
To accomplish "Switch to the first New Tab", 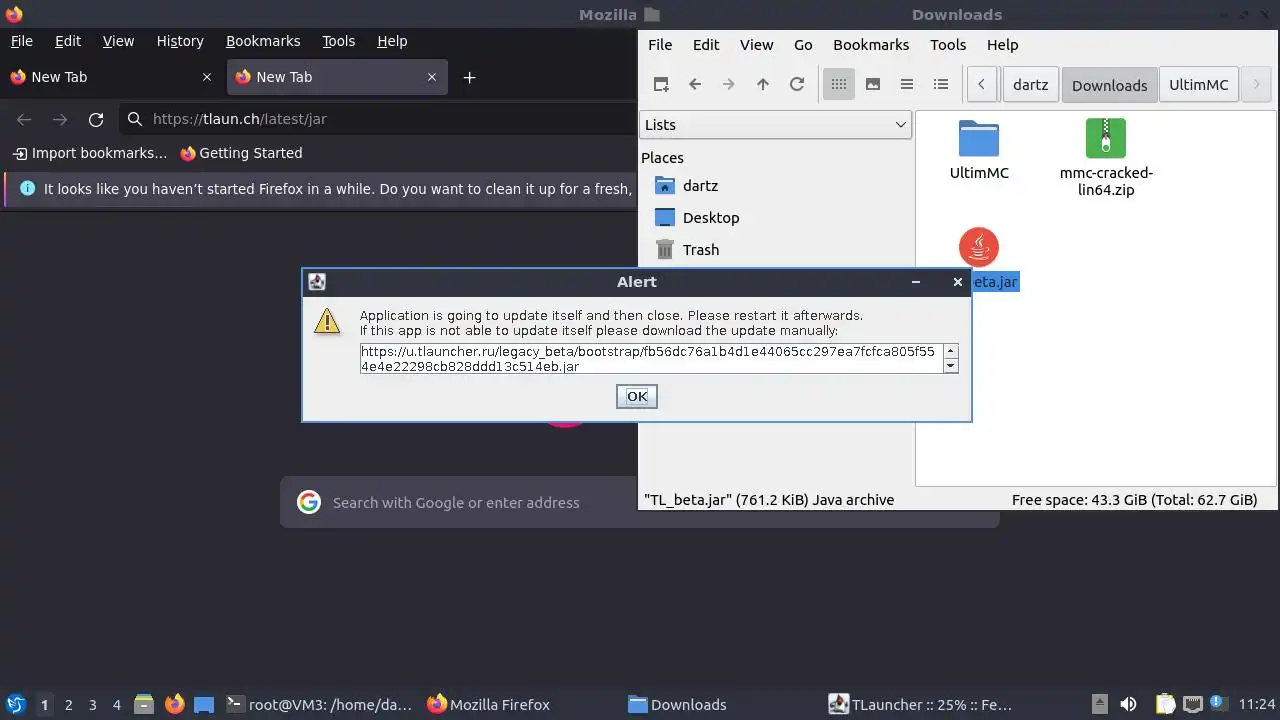I will pyautogui.click(x=111, y=77).
